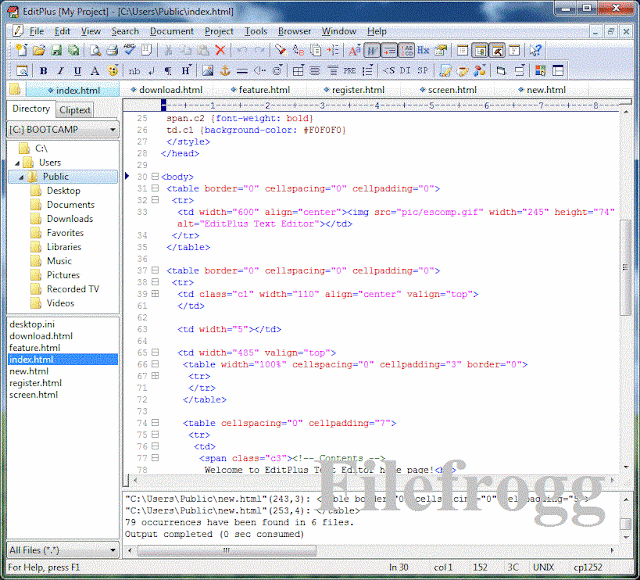The width and height of the screenshot is (640, 580).
Task: Open the File menu
Action: 36,31
